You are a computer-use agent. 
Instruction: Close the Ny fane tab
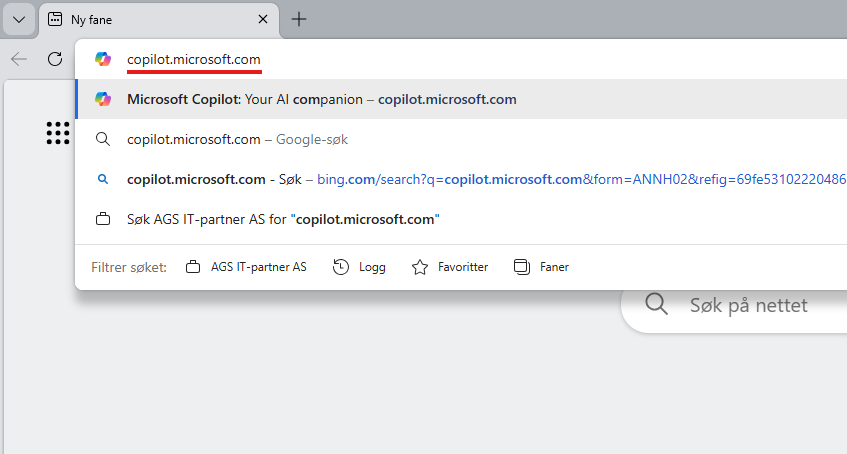click(263, 19)
